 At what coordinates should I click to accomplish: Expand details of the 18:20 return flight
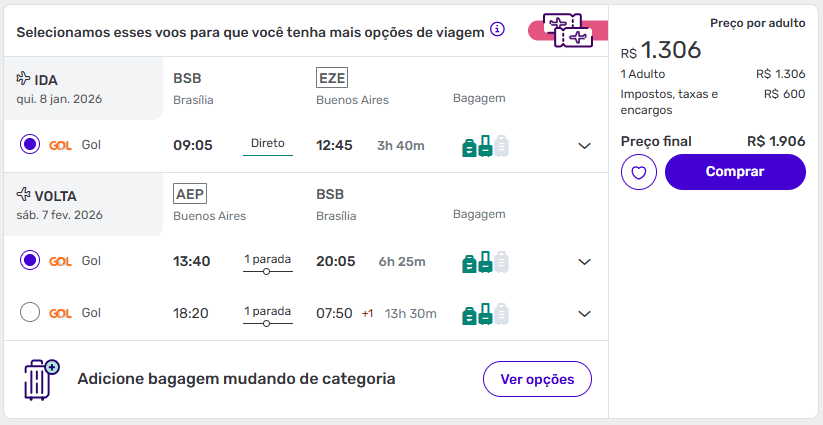pyautogui.click(x=585, y=314)
